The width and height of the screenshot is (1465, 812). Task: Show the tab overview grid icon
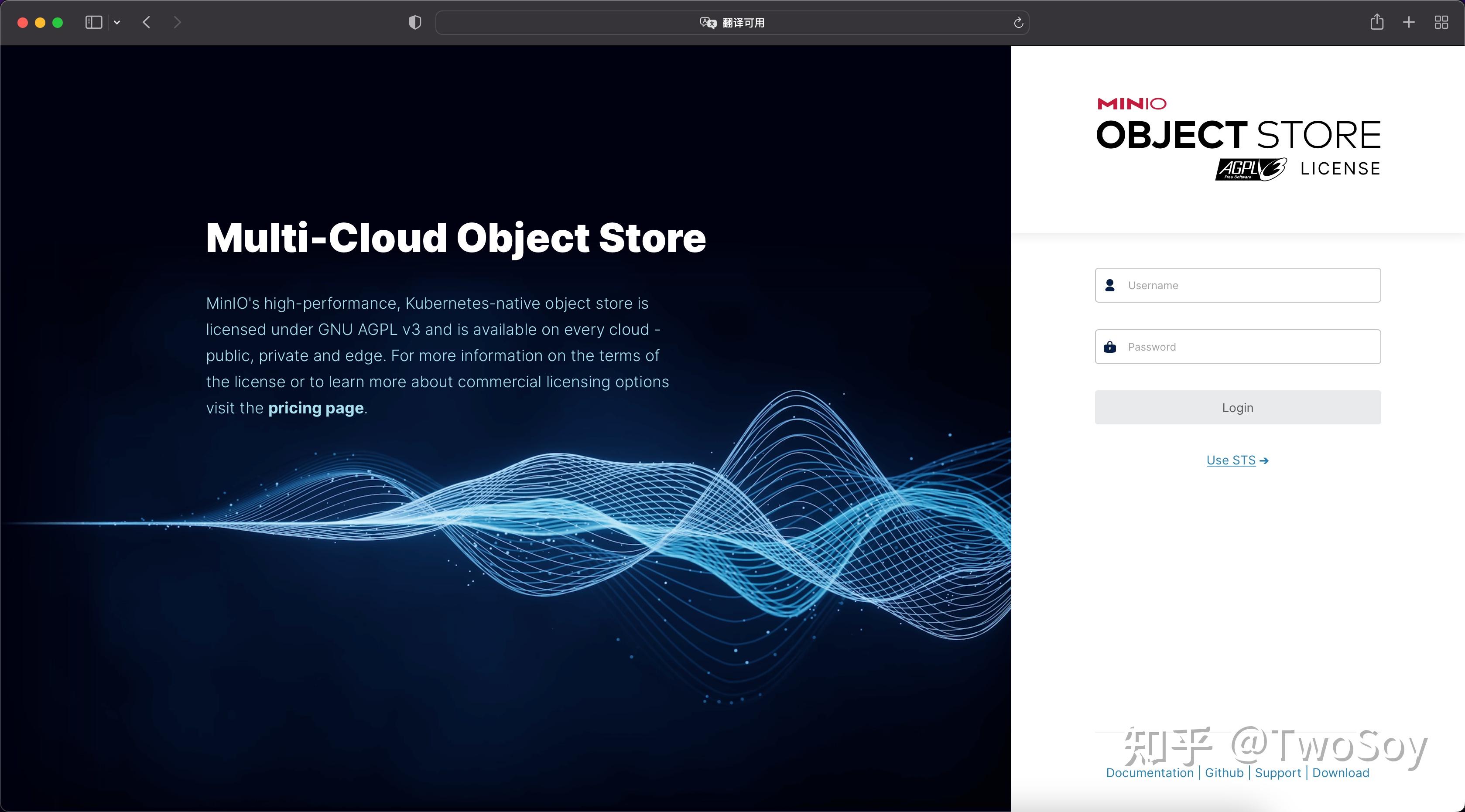[1441, 23]
